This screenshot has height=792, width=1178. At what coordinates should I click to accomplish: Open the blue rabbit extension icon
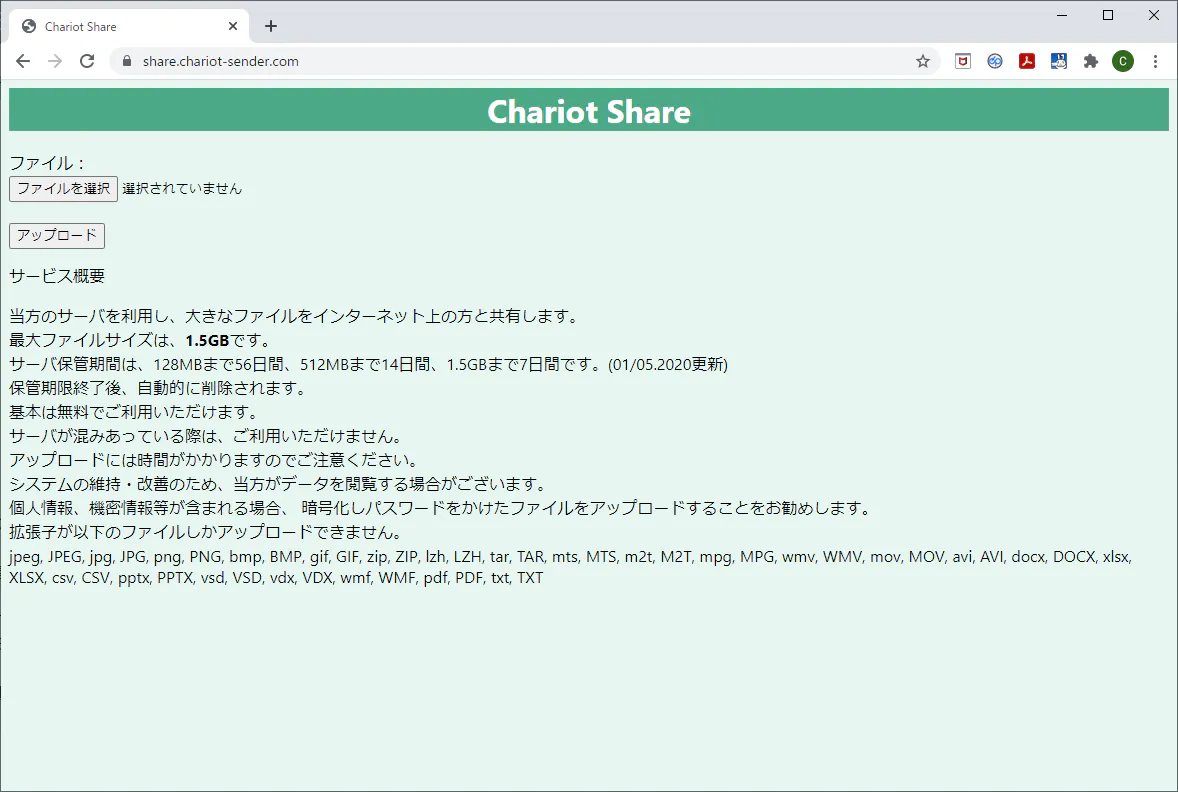[1058, 61]
